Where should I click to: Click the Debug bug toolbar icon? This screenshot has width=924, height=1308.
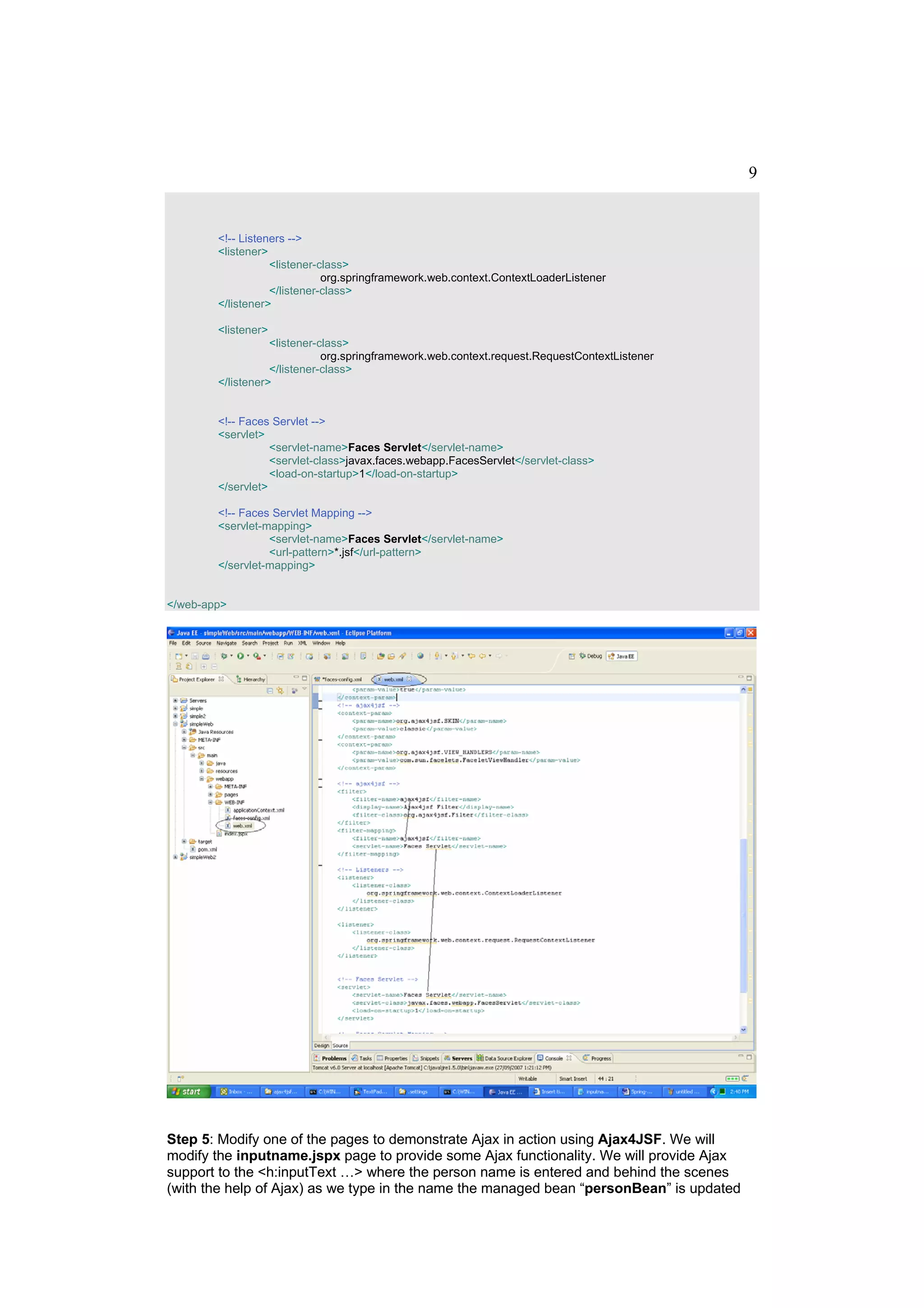[224, 656]
